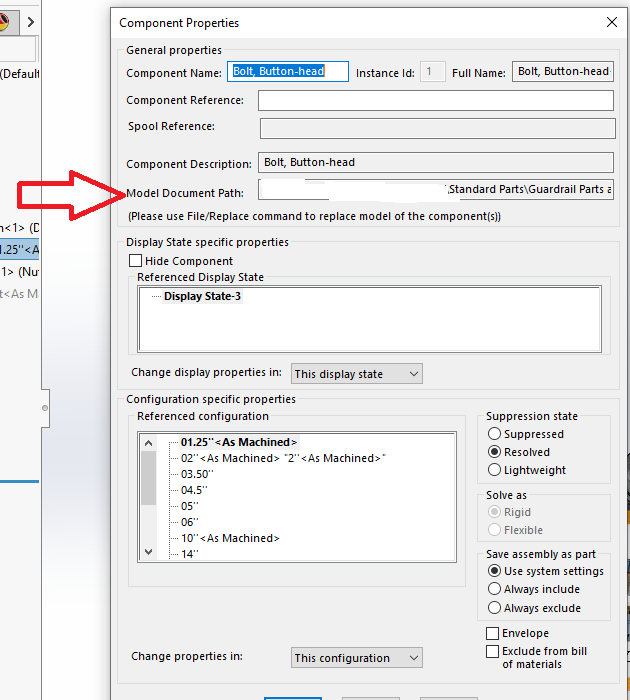Choose Lightweight suppression state

point(494,470)
